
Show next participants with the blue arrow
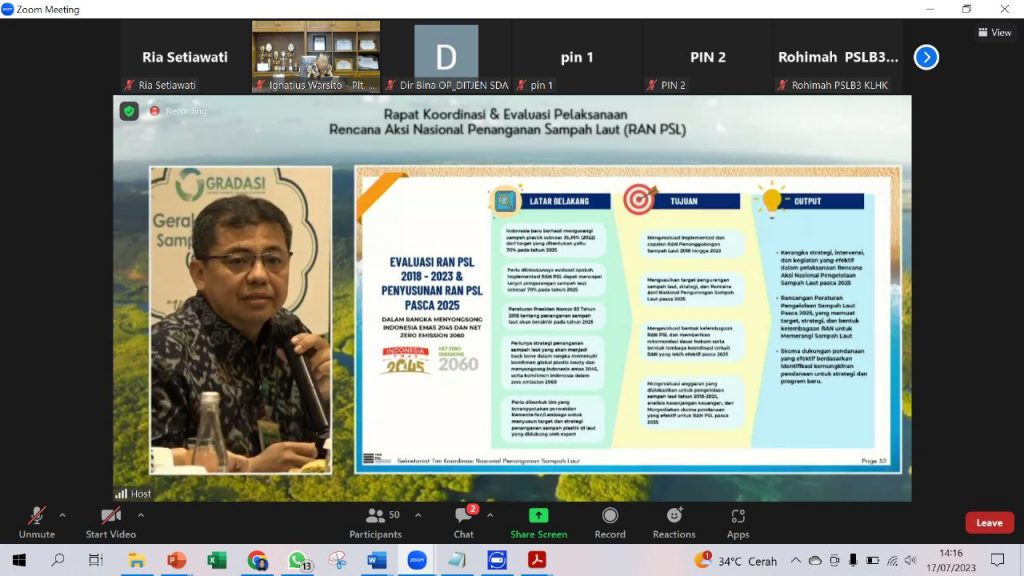927,58
